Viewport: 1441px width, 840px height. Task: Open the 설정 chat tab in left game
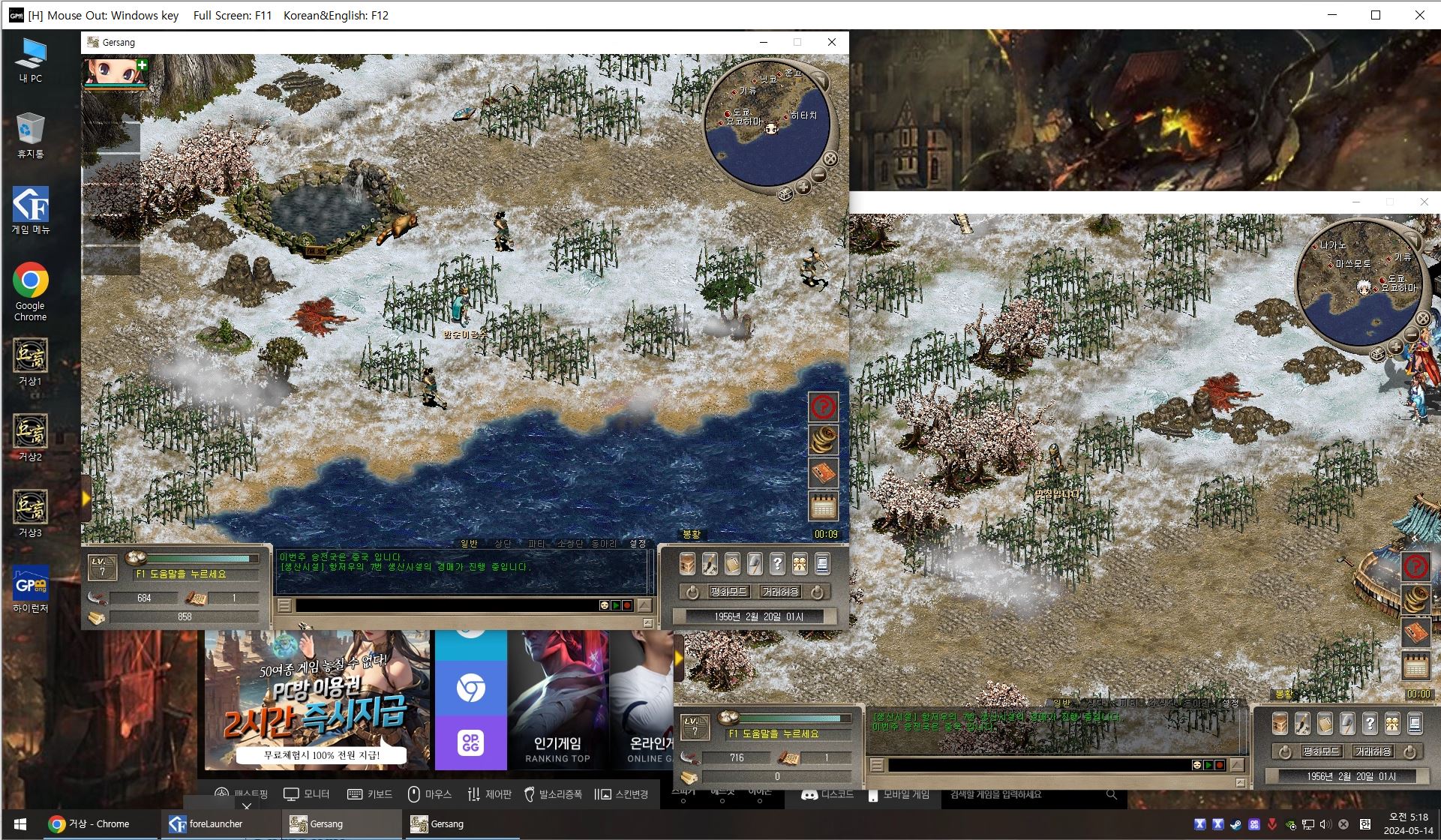coord(638,543)
